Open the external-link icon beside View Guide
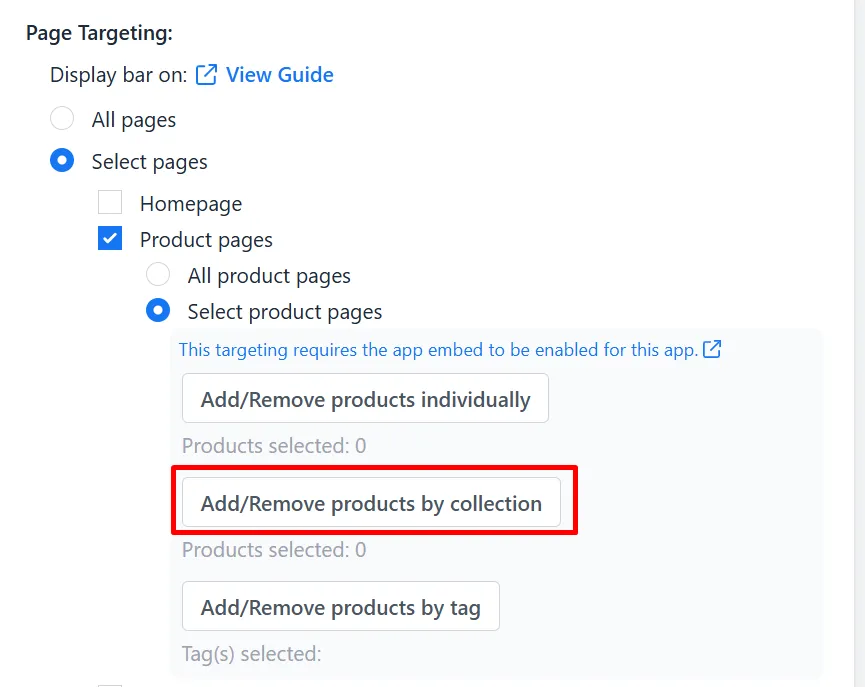The image size is (865, 687). 206,75
